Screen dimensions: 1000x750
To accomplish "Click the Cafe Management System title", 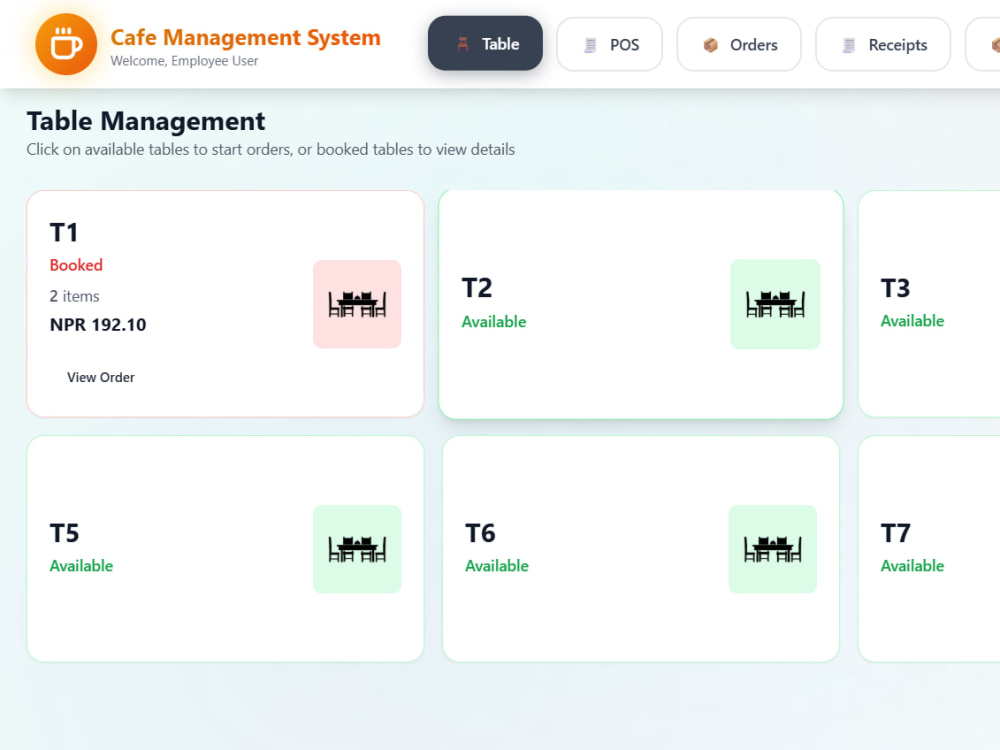I will tap(246, 38).
